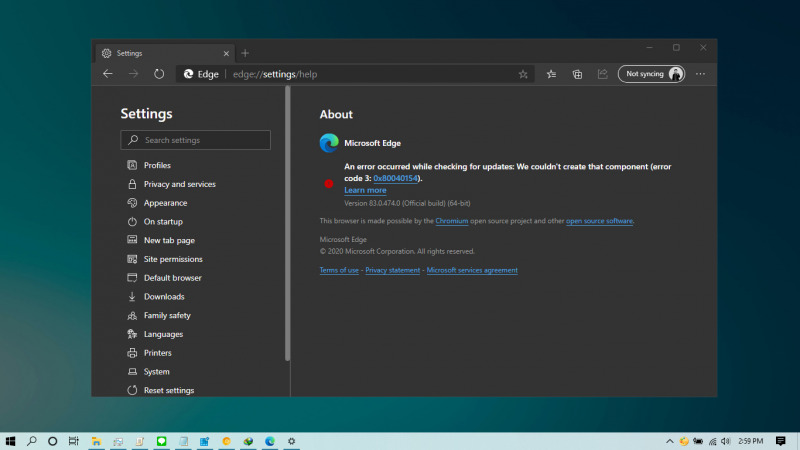Screen dimensions: 800x450
Task: Open the Settings and more ellipsis menu
Action: (700, 74)
